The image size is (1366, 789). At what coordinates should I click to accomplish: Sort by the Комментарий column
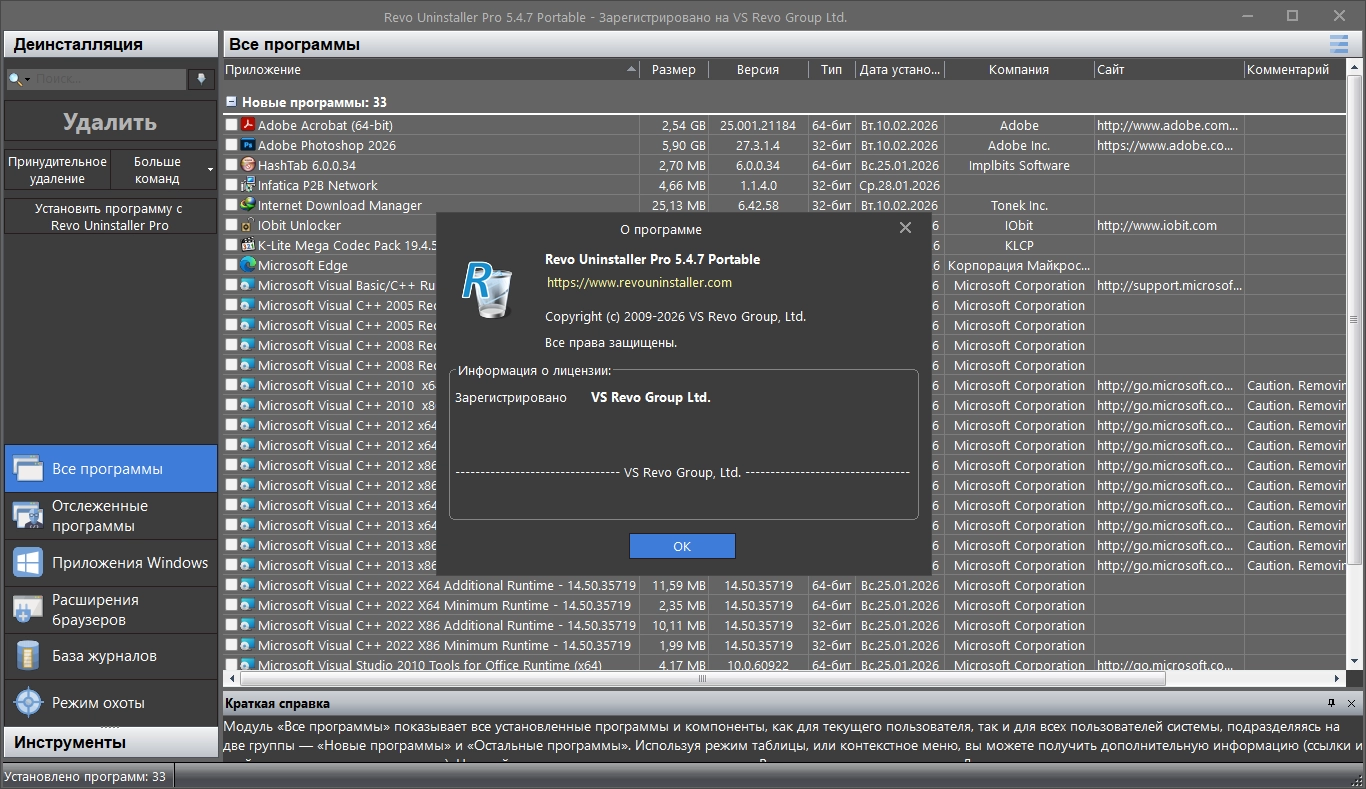pyautogui.click(x=1295, y=69)
